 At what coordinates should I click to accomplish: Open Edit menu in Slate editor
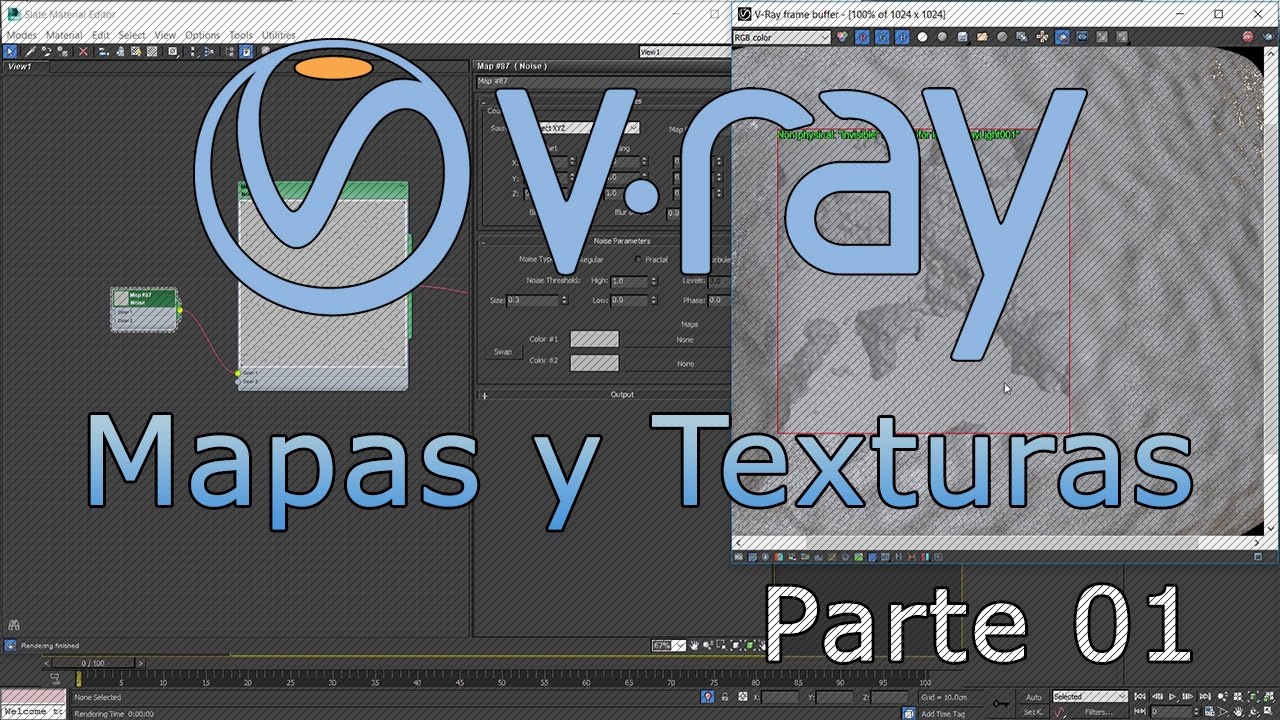point(101,35)
